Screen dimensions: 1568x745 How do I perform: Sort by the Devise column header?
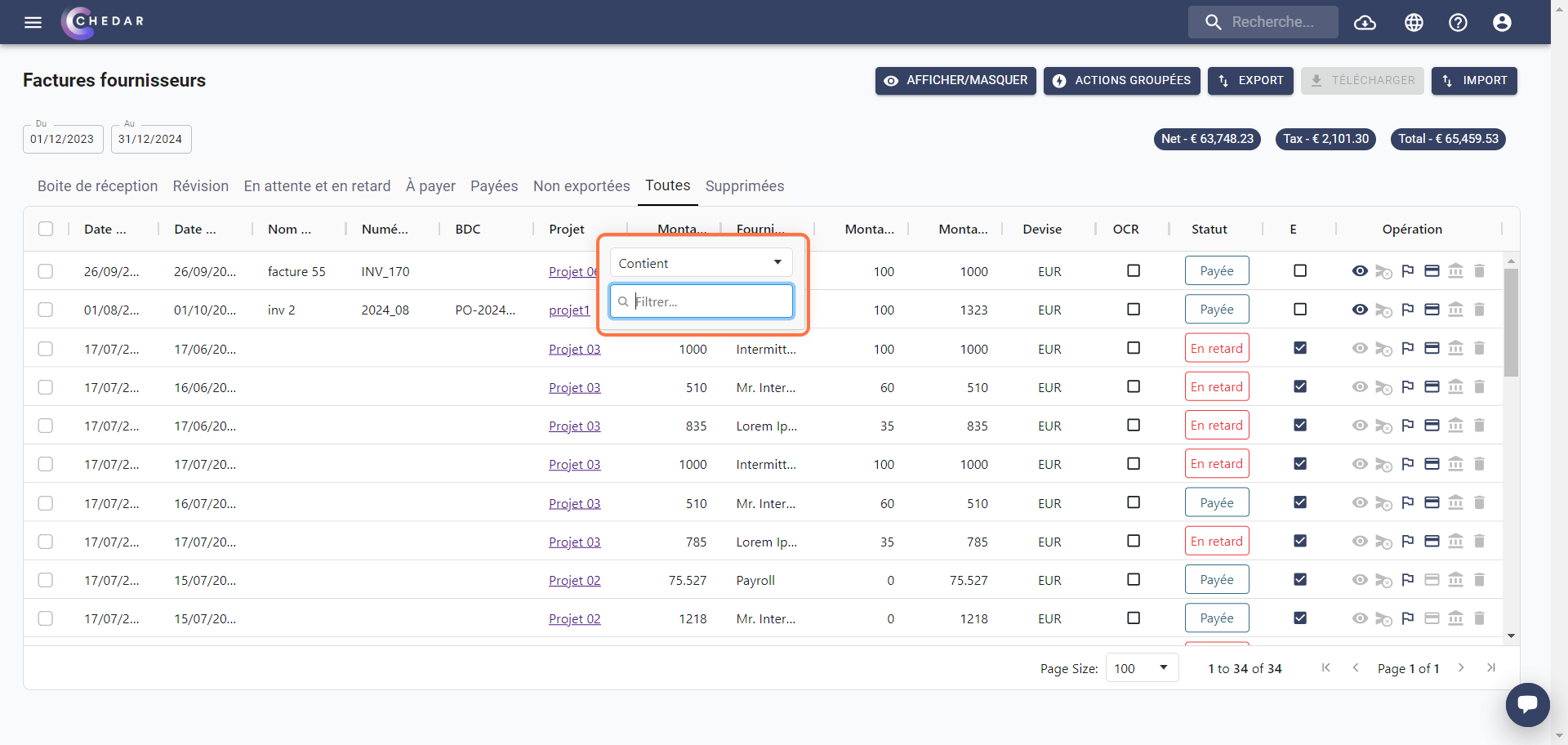coord(1042,230)
